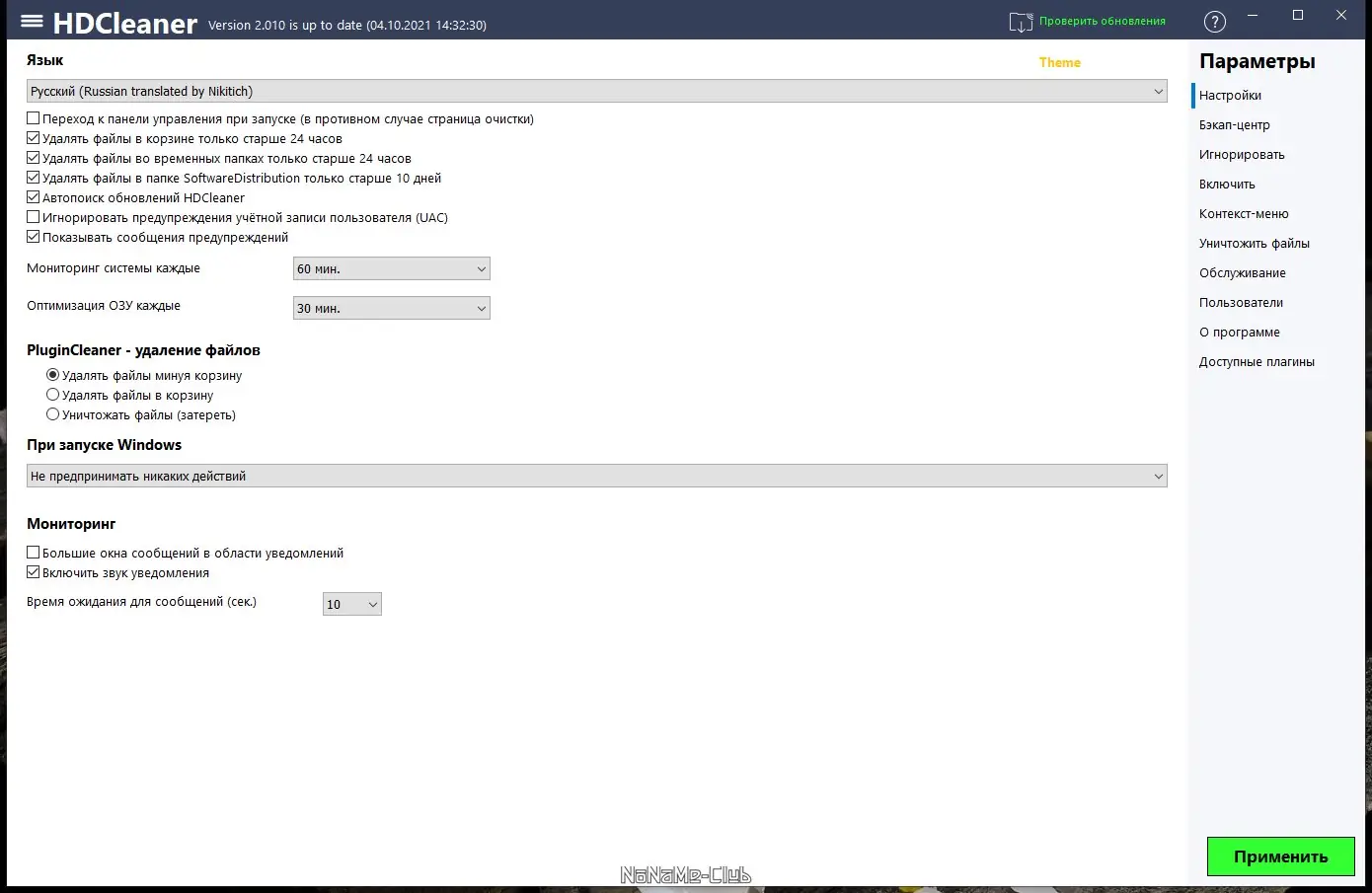
Task: Open Уничтожить файлы section
Action: (1255, 244)
